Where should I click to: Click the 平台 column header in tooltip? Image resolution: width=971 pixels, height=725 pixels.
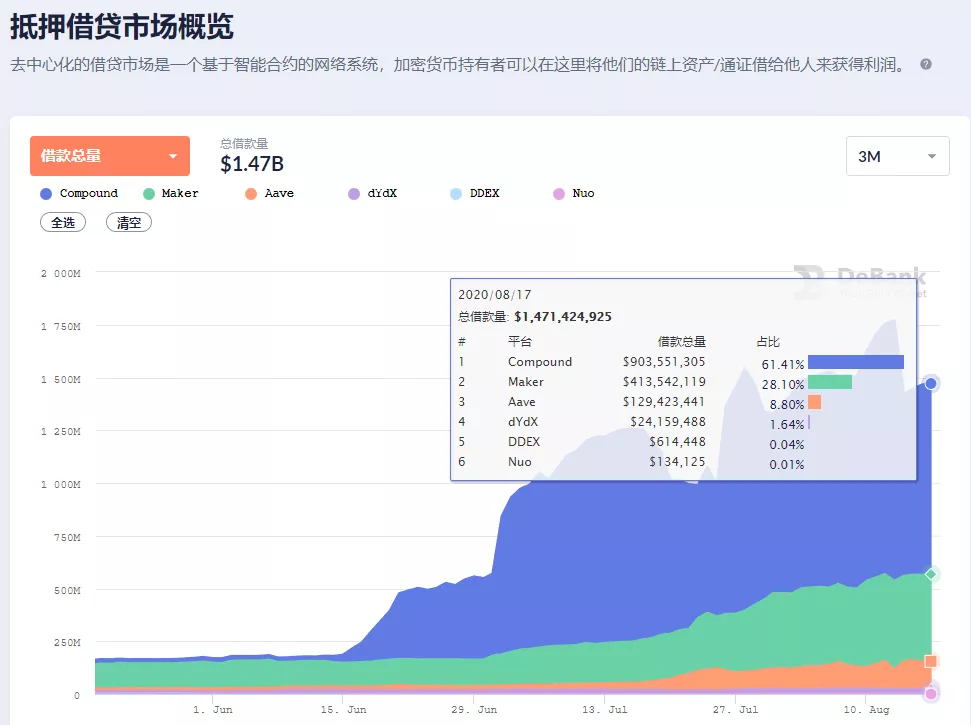(520, 342)
